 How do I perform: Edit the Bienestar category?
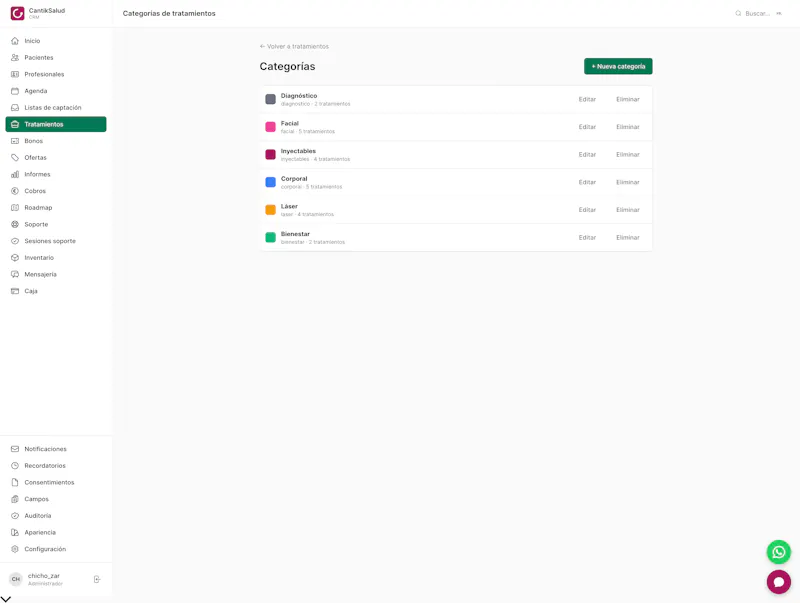(x=587, y=238)
